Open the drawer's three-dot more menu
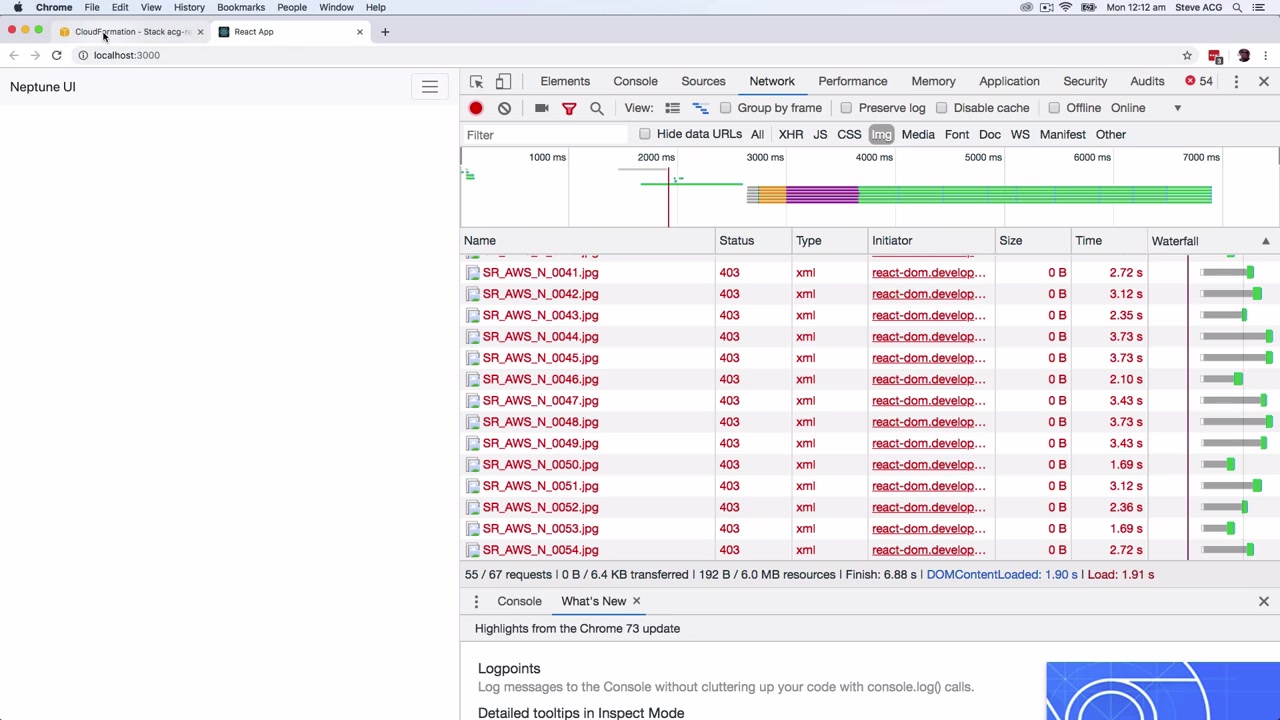 point(476,601)
